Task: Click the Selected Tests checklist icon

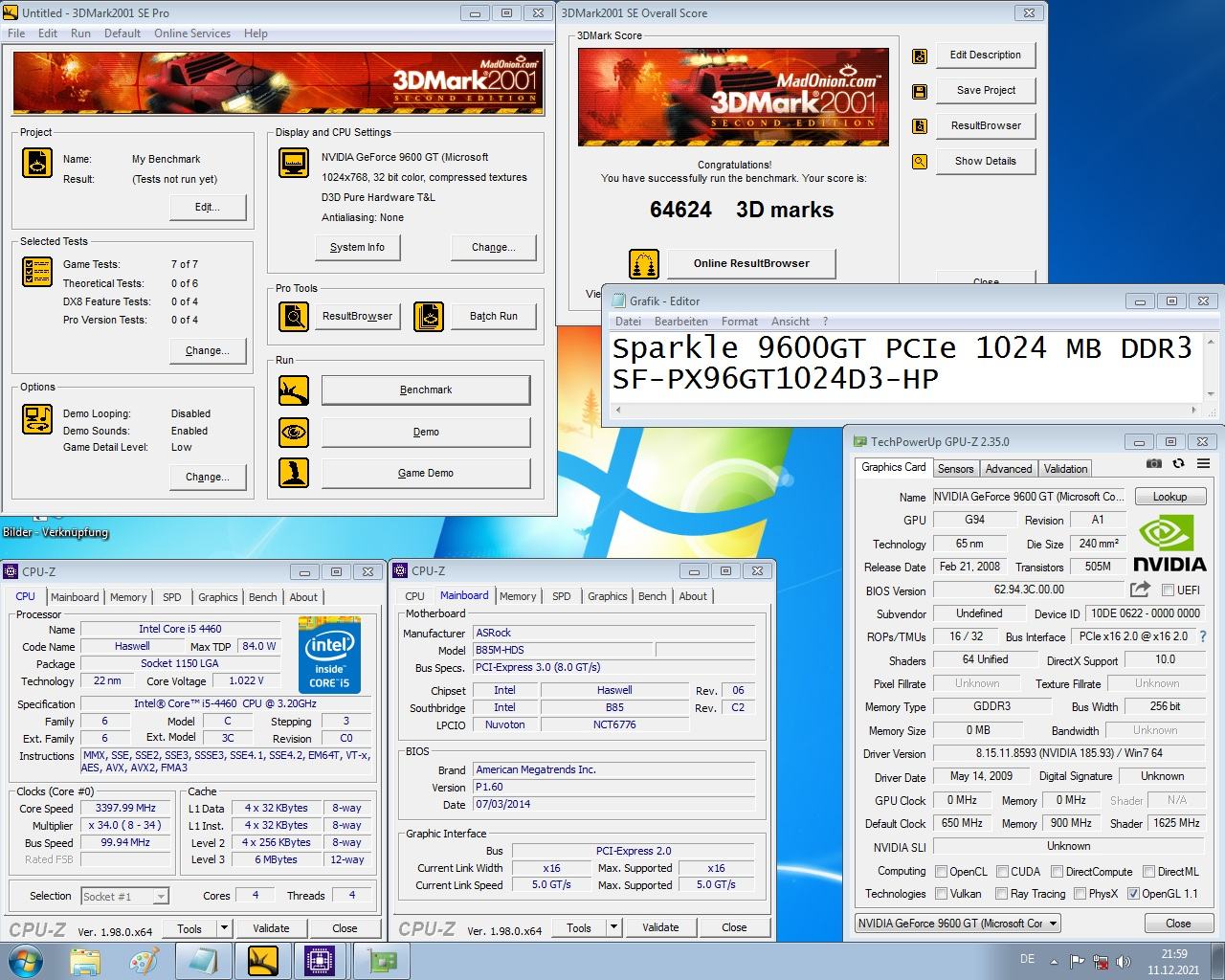Action: pos(37,272)
